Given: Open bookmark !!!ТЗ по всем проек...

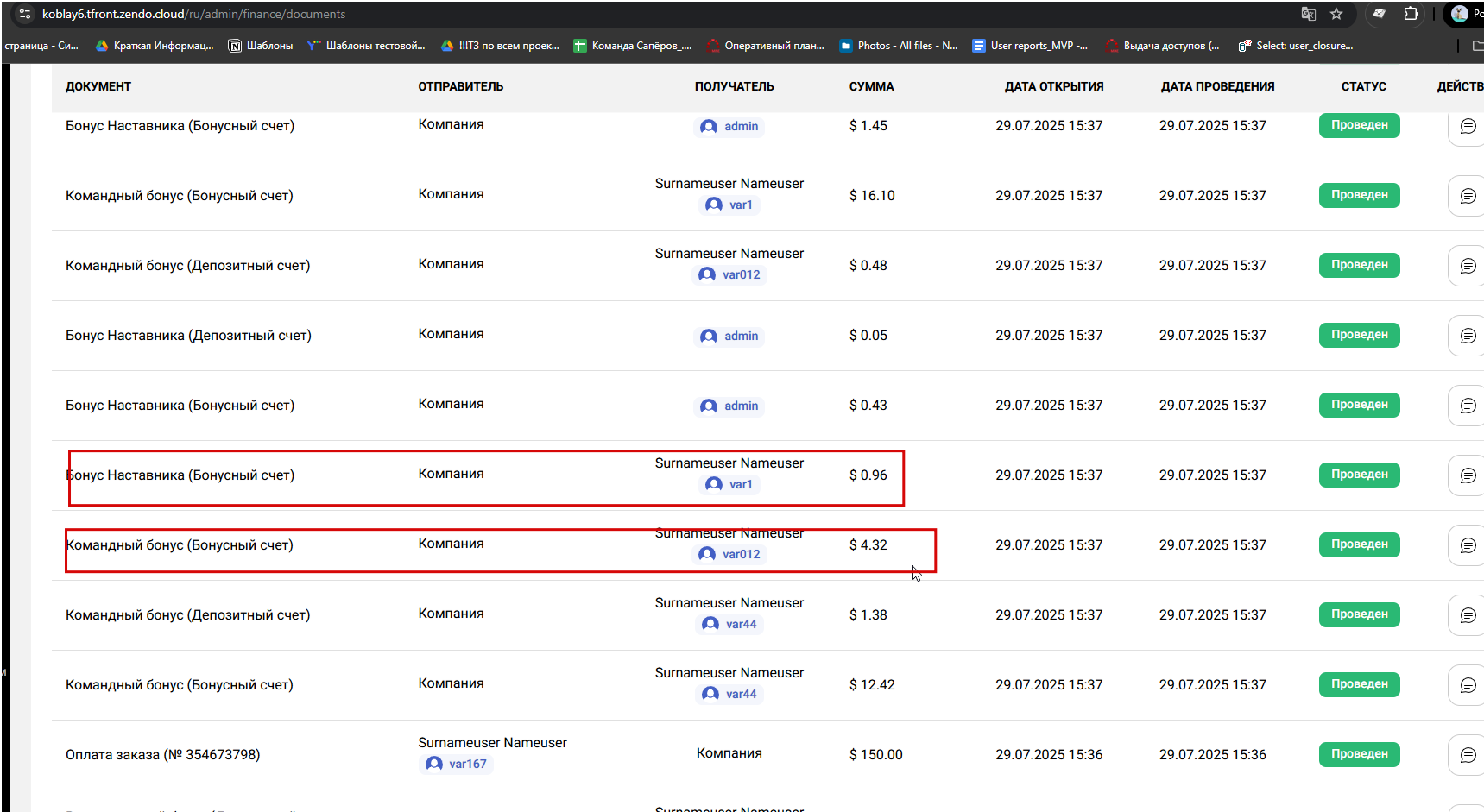Looking at the screenshot, I should (x=500, y=46).
